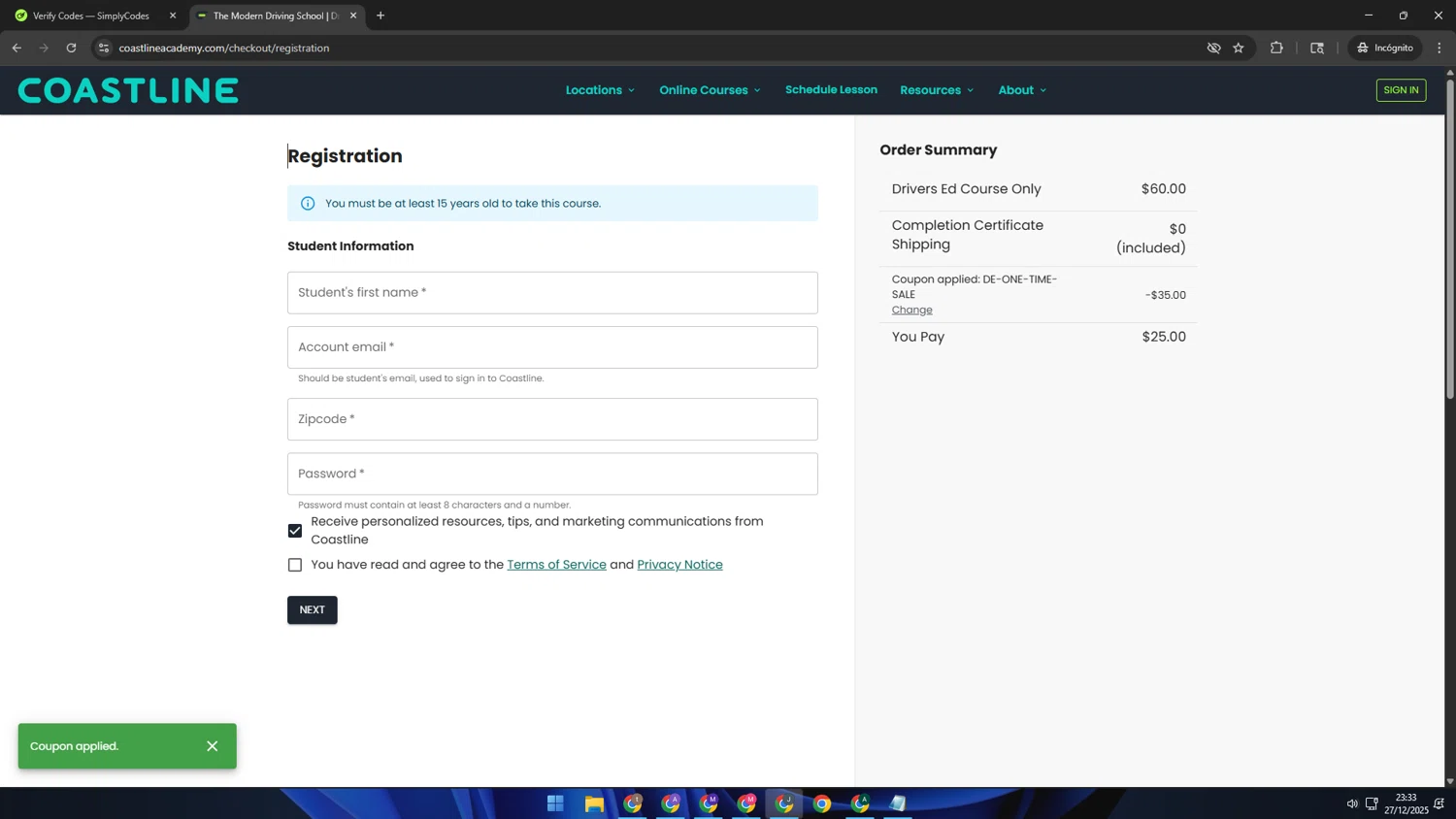1456x819 pixels.
Task: Open the Privacy Notice link
Action: [679, 565]
